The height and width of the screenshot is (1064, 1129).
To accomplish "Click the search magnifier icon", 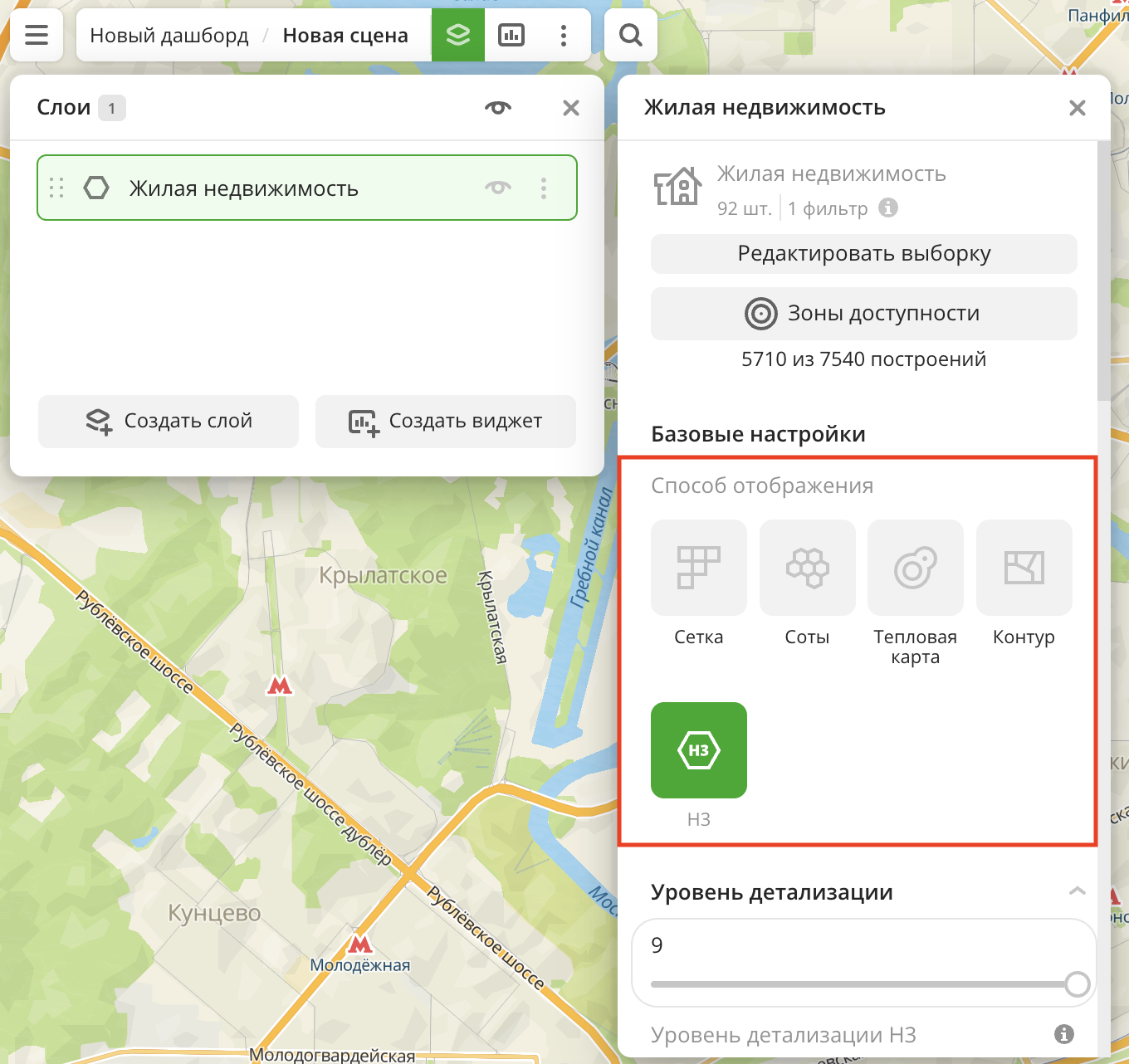I will [631, 35].
